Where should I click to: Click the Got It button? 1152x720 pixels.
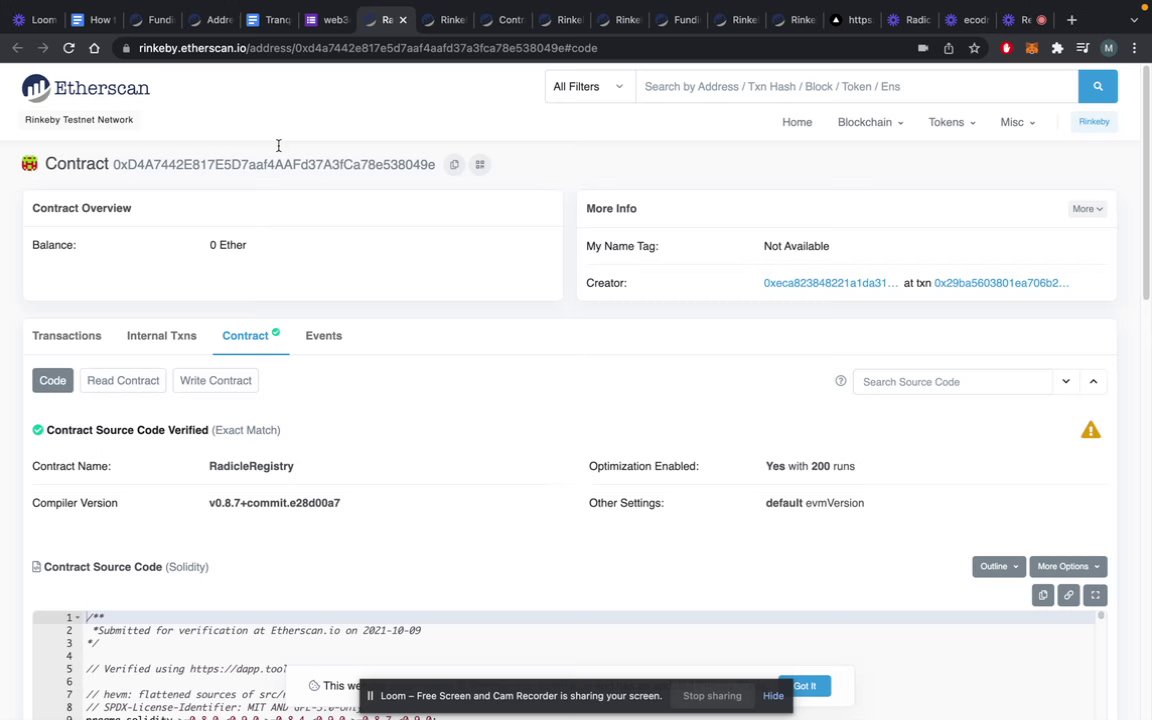(804, 685)
